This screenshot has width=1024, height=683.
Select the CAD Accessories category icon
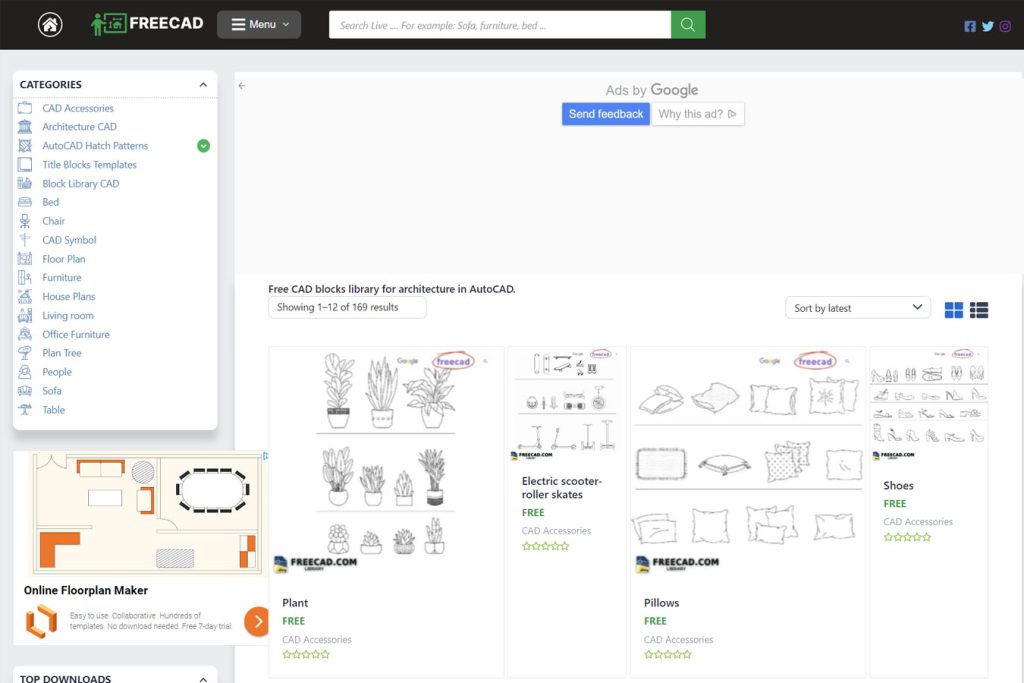(25, 108)
